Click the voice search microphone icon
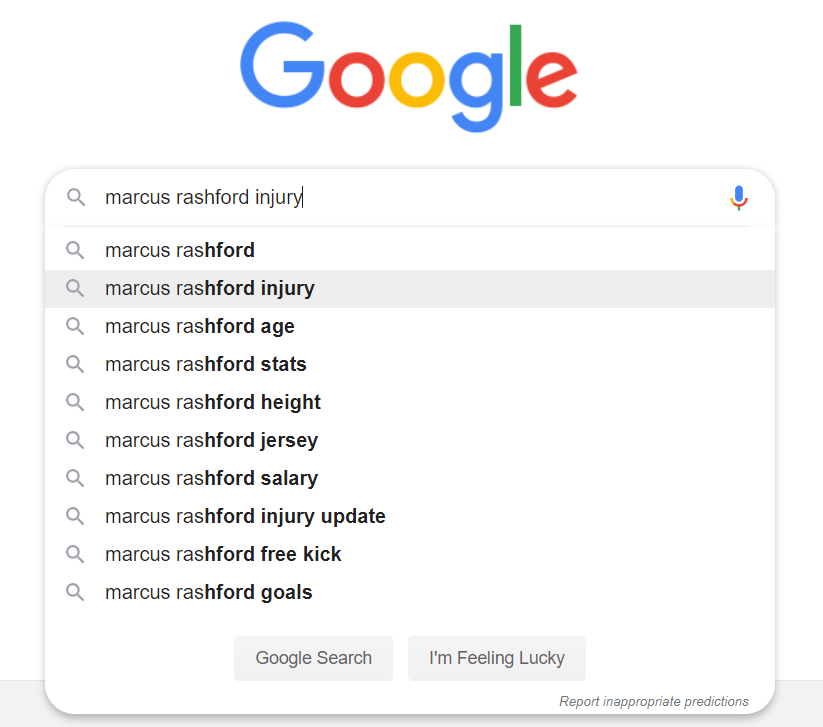This screenshot has width=823, height=727. (x=738, y=198)
